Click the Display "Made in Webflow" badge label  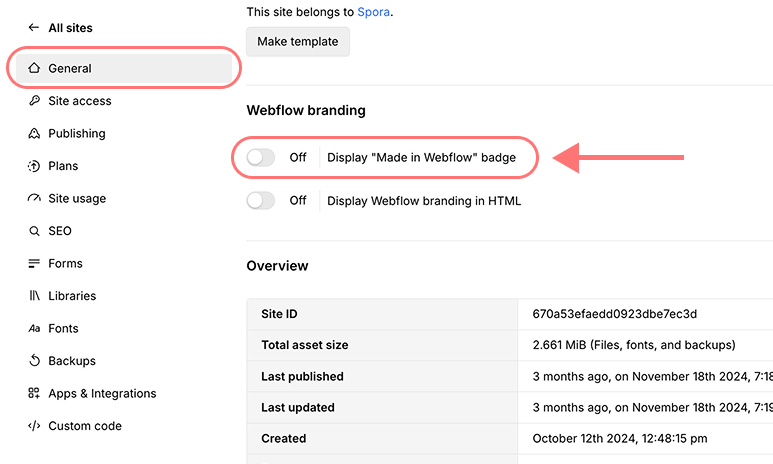[422, 158]
